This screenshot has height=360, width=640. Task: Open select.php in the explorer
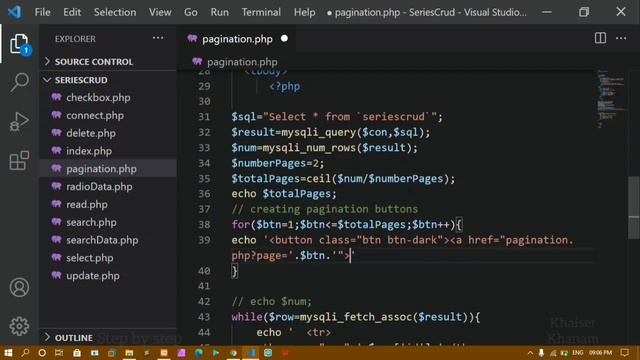pos(90,258)
